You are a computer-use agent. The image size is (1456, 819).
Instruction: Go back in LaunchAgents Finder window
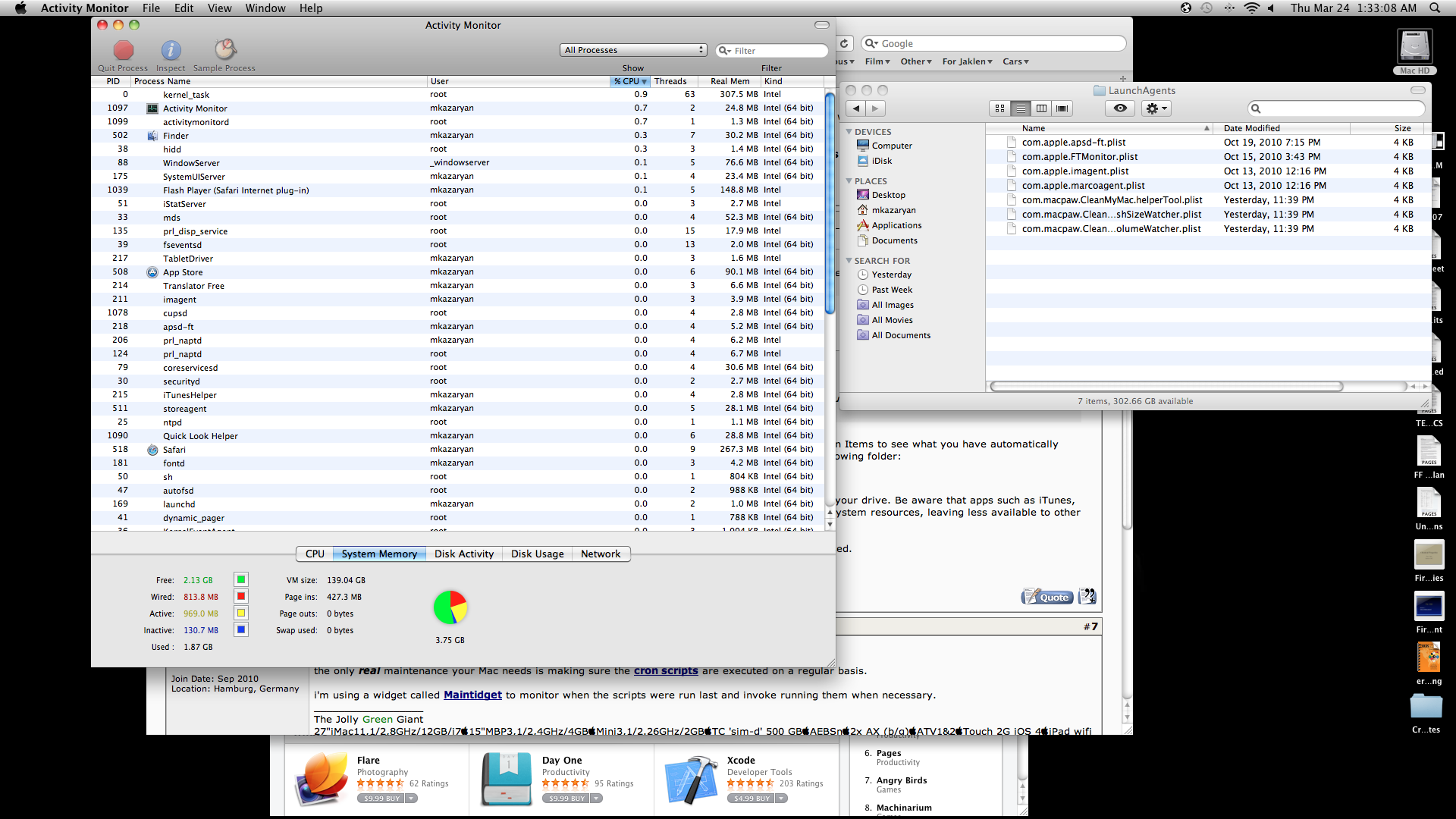point(856,108)
